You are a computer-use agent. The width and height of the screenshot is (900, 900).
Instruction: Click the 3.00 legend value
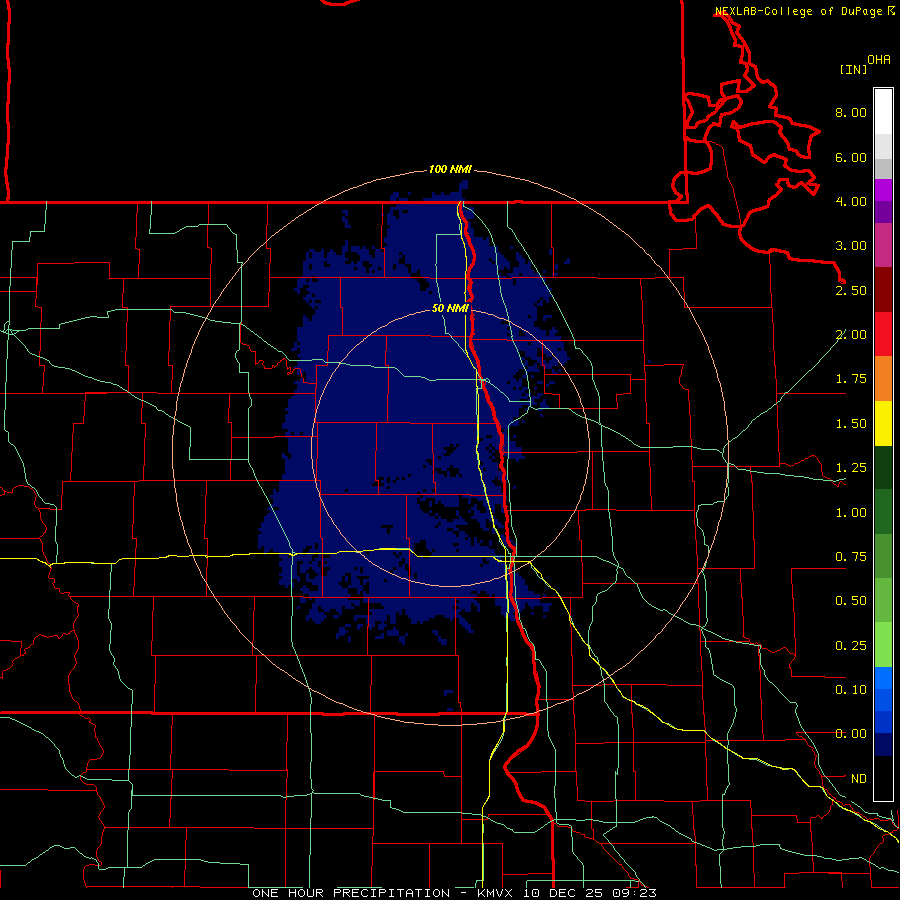(x=851, y=246)
